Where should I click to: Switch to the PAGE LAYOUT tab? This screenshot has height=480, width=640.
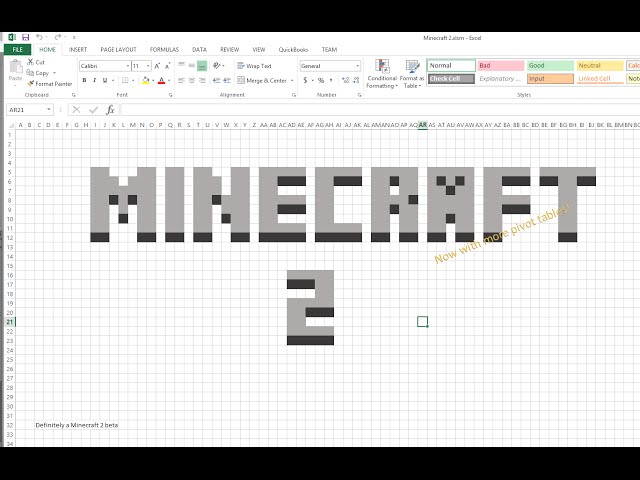[118, 49]
